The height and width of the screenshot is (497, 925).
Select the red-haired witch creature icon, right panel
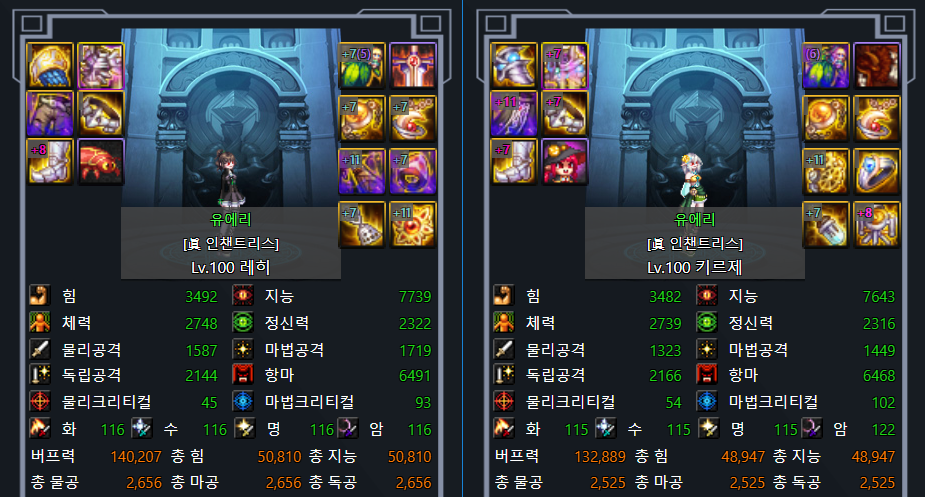point(565,162)
